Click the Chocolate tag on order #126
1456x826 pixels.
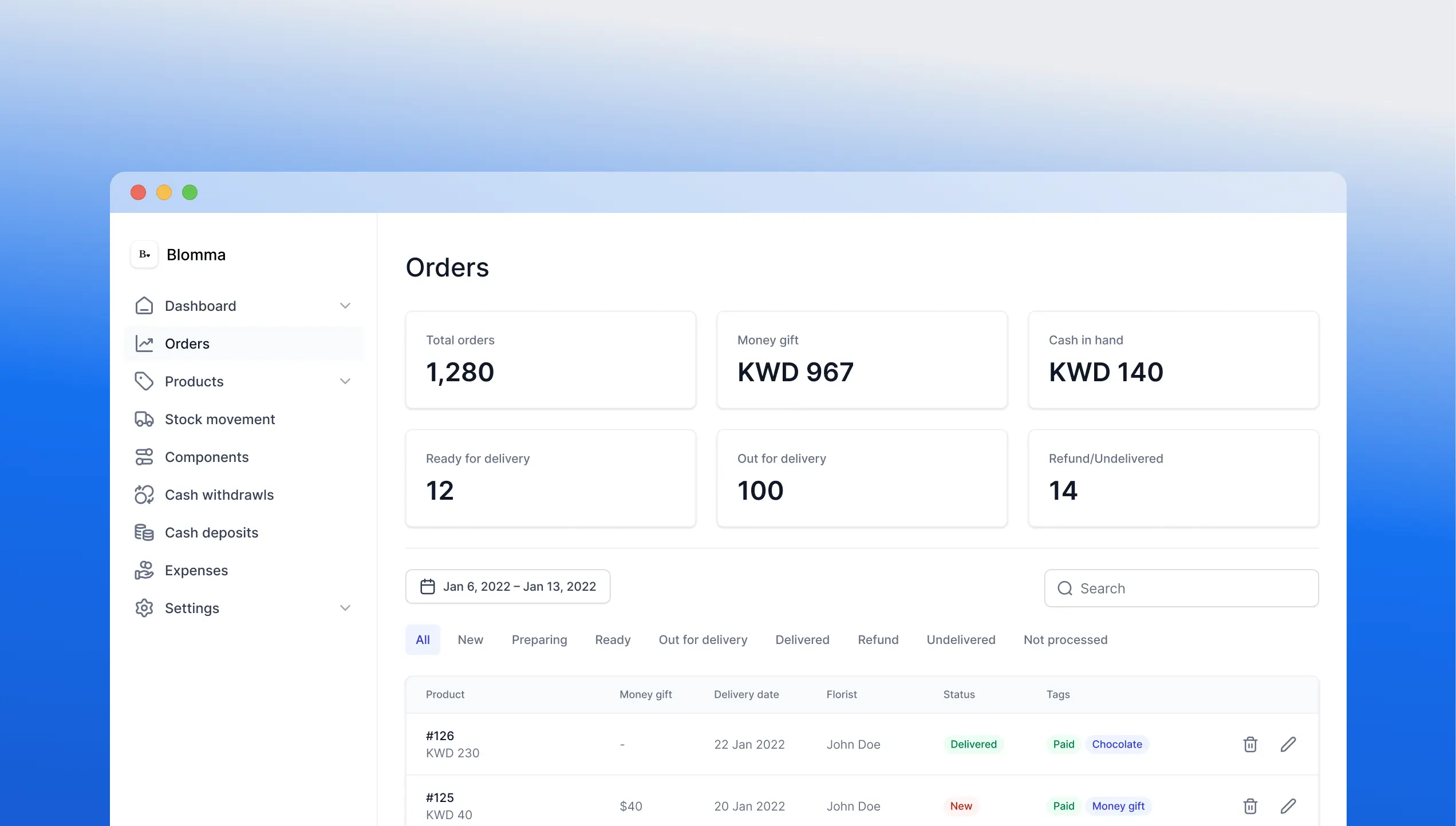tap(1116, 744)
